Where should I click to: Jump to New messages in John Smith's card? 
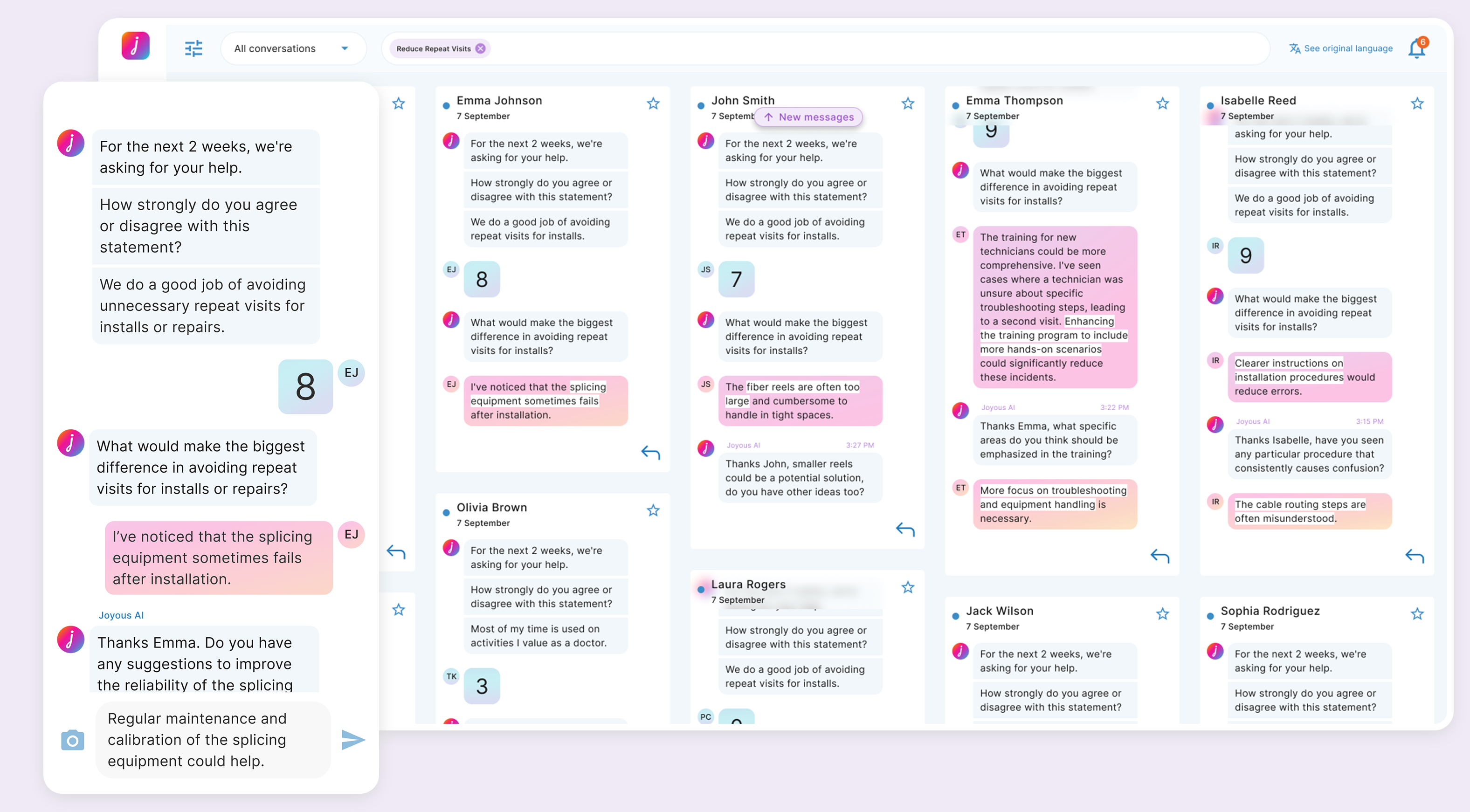pyautogui.click(x=808, y=117)
